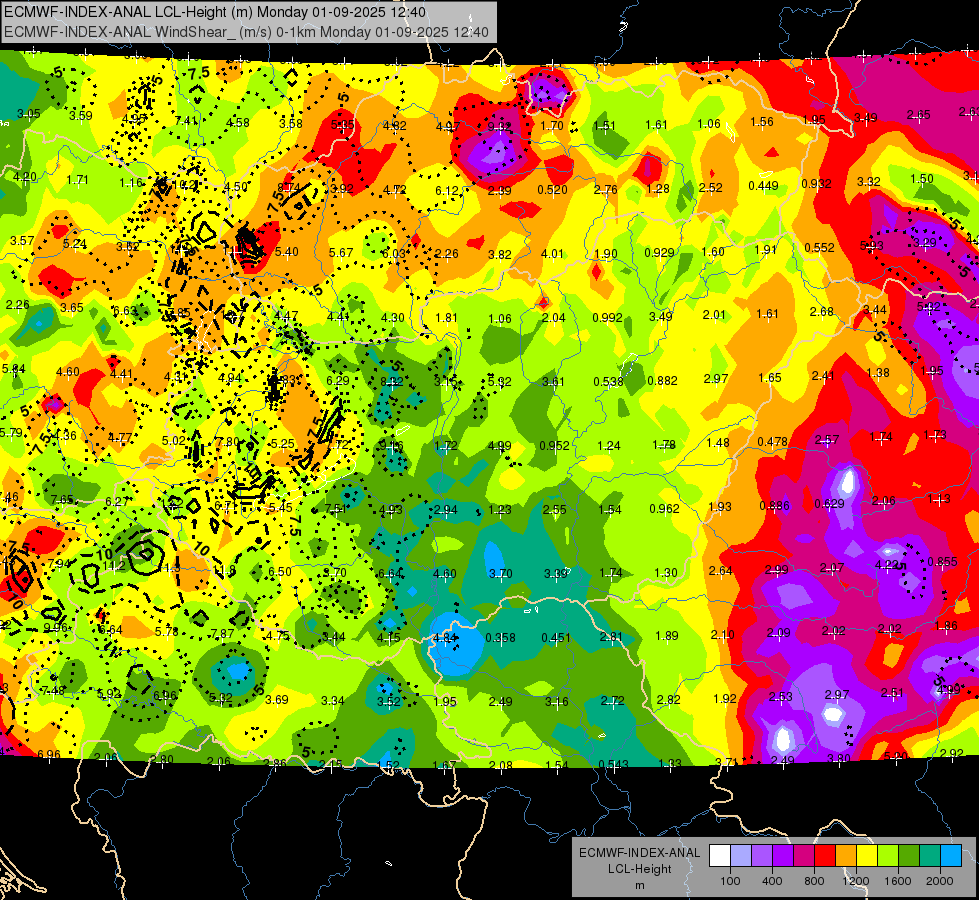Click the wind shear value 3.57
Screen dimensions: 979x900
point(22,240)
